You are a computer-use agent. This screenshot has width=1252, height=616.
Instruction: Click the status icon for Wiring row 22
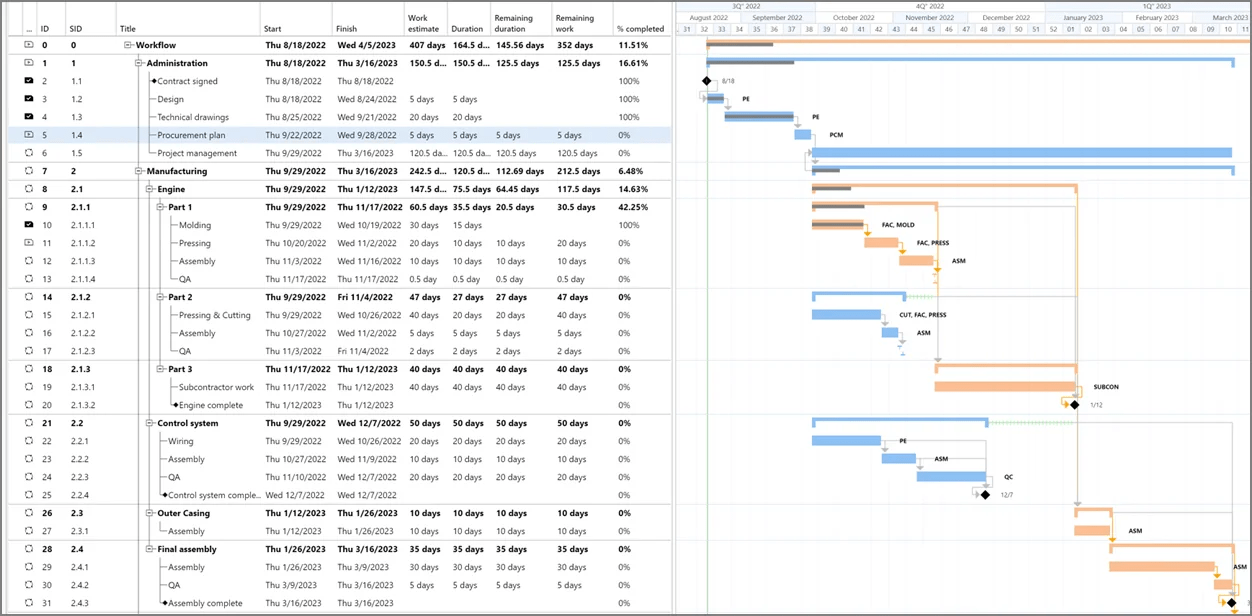pos(28,441)
